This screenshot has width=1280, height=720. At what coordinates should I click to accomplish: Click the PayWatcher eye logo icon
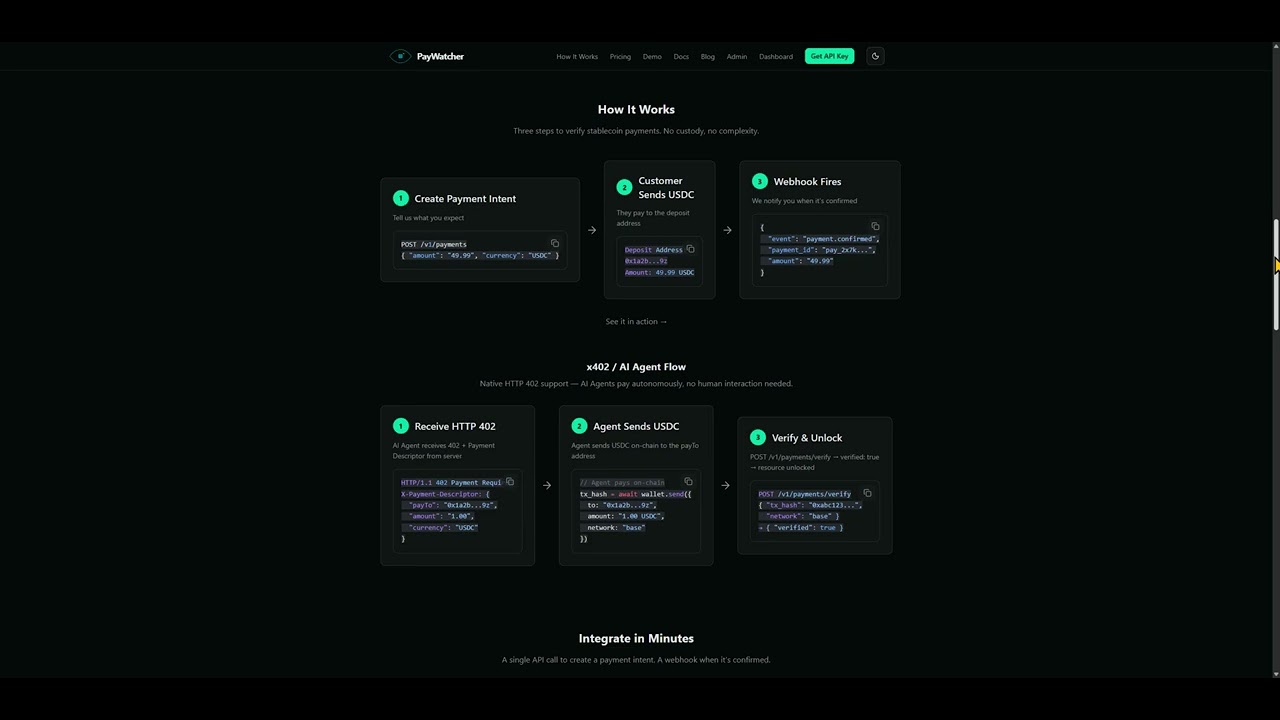click(x=400, y=56)
